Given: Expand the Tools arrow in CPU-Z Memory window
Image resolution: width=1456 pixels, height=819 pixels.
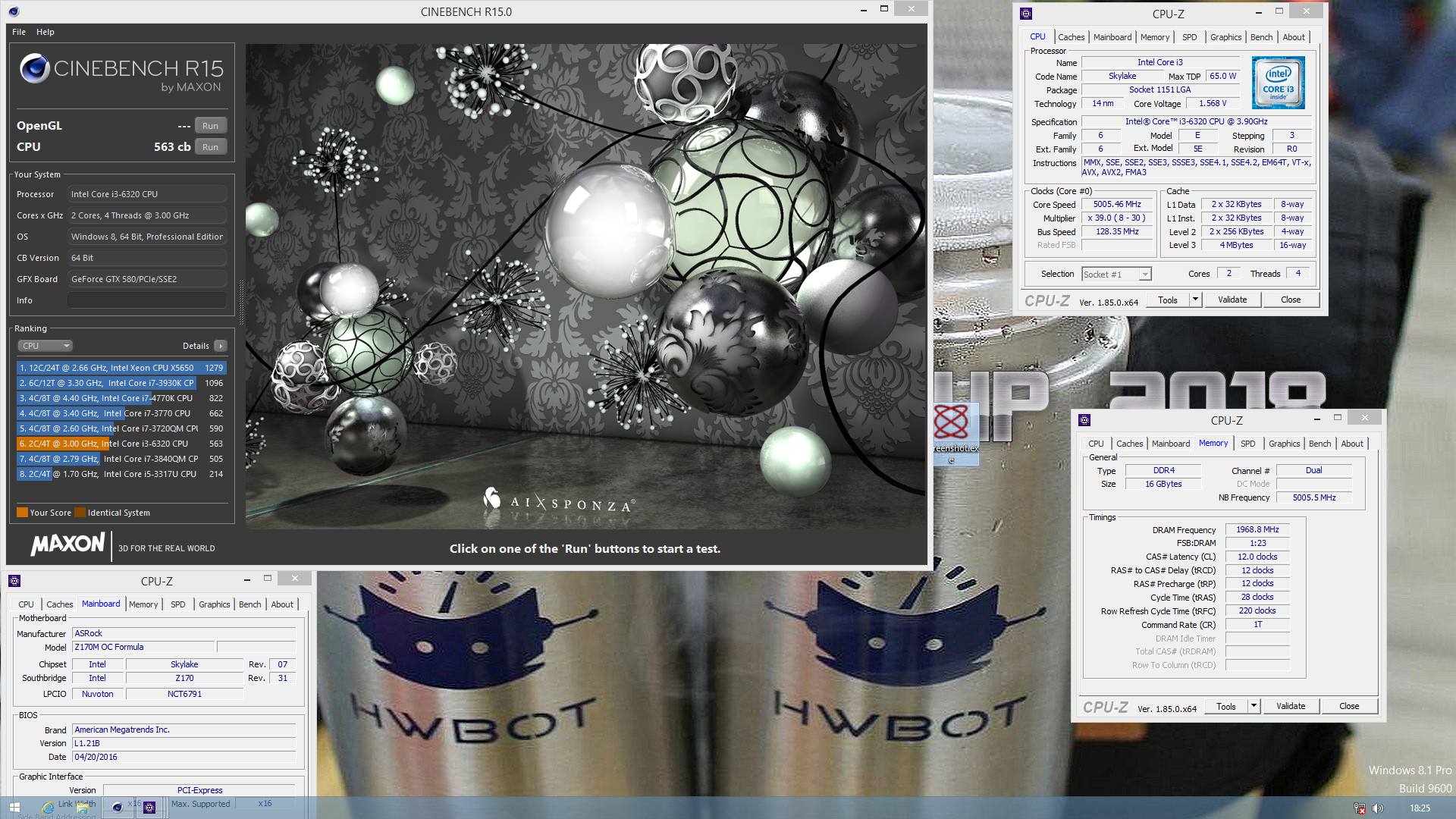Looking at the screenshot, I should [x=1254, y=706].
